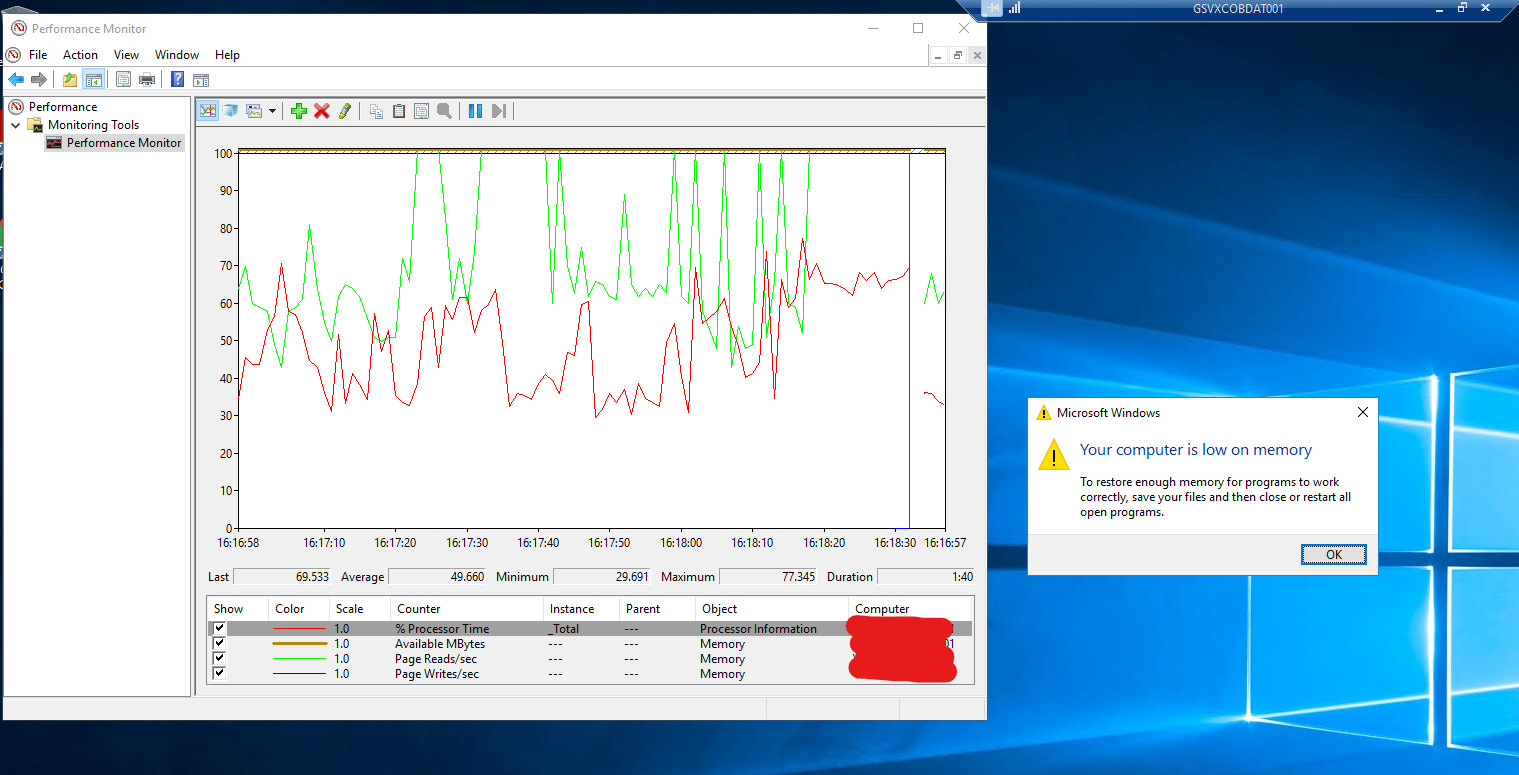This screenshot has width=1519, height=775.
Task: Select the Performance root tree node
Action: (x=63, y=107)
